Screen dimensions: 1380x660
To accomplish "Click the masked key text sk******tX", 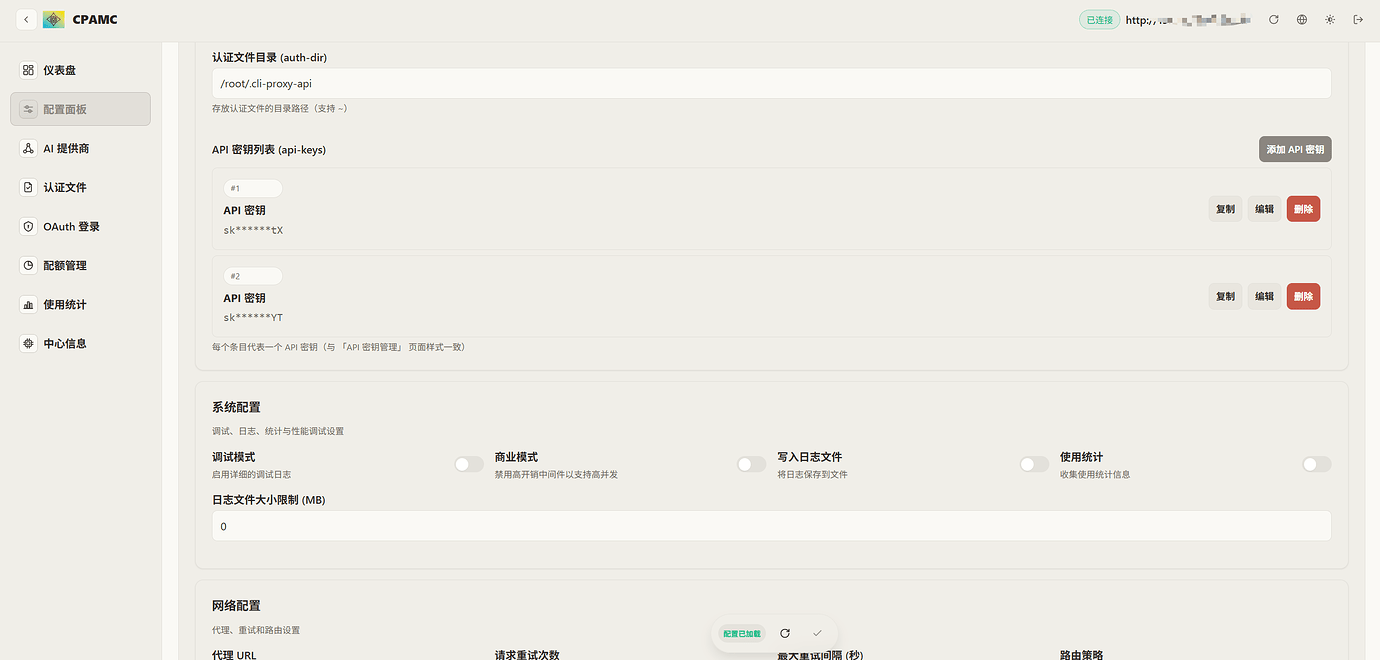I will point(253,230).
